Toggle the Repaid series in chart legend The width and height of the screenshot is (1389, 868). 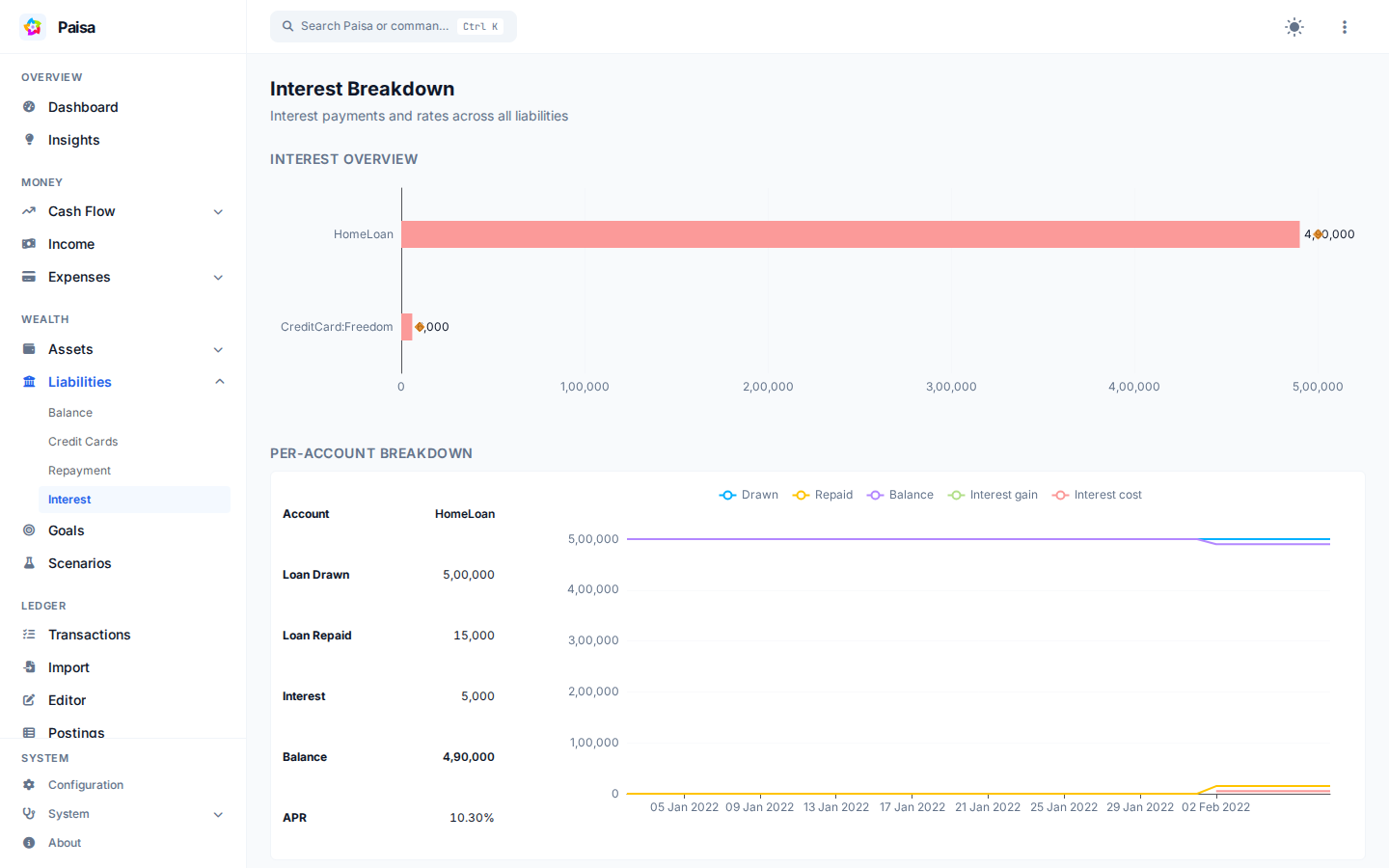point(823,495)
